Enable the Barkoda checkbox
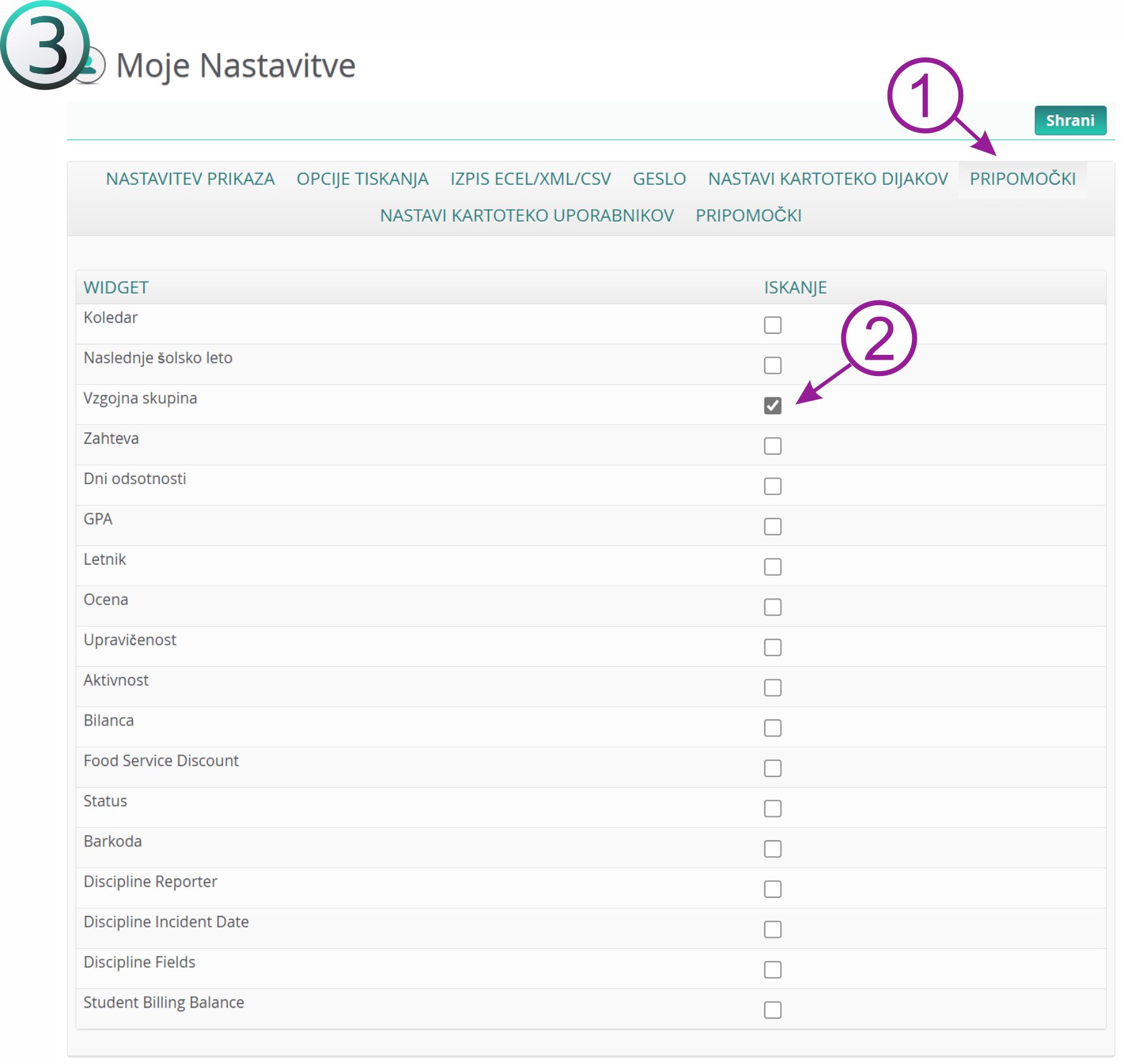1124x1064 pixels. coord(772,849)
